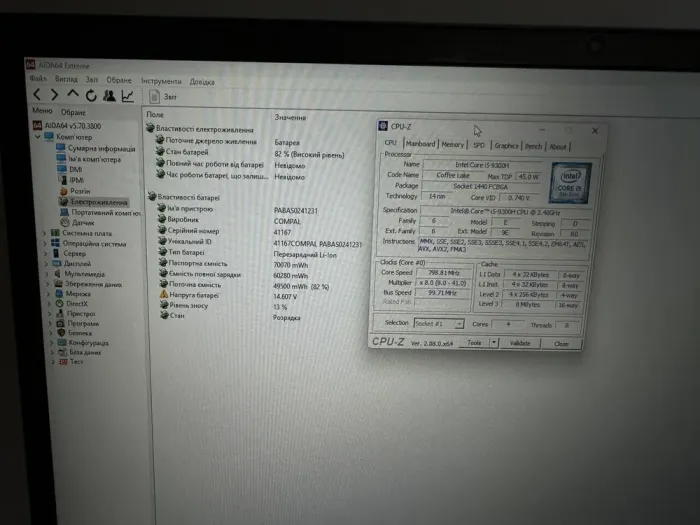
Task: Select Датчик sensor item in tree
Action: tap(84, 222)
